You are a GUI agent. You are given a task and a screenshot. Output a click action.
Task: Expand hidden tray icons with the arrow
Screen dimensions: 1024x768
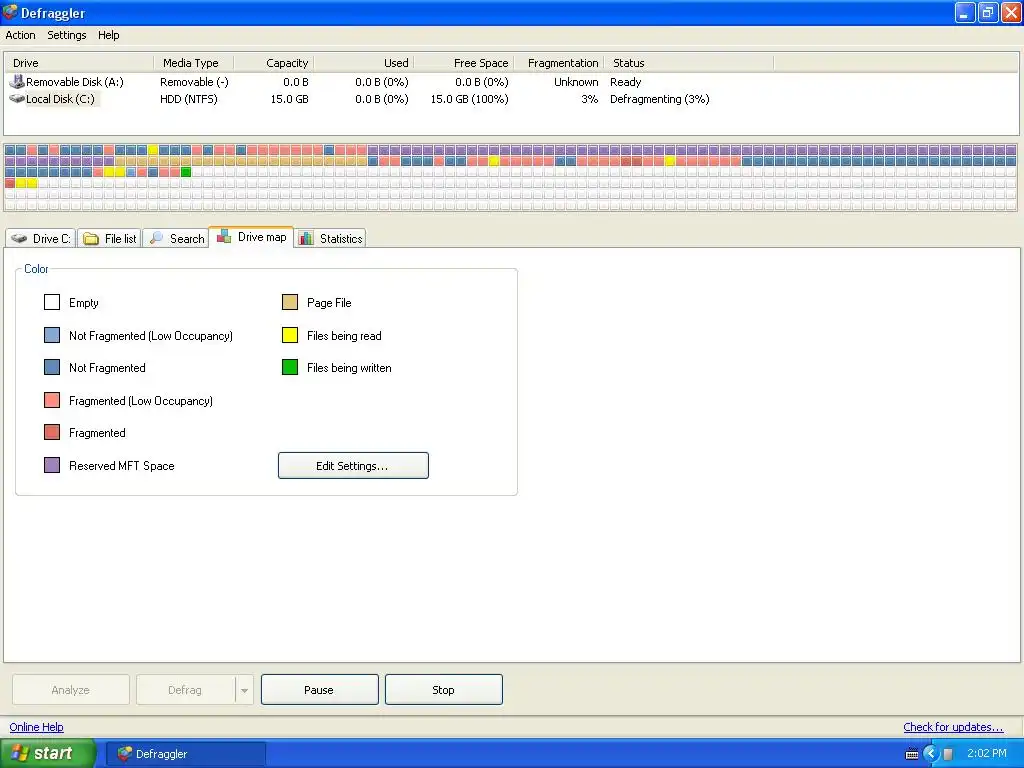tap(930, 754)
